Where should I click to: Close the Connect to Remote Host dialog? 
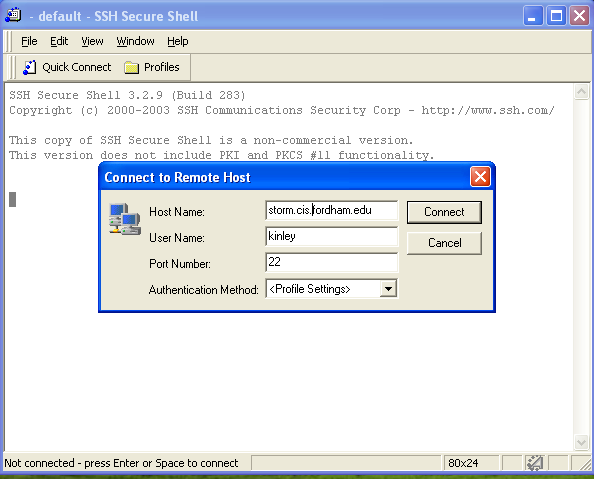[480, 177]
